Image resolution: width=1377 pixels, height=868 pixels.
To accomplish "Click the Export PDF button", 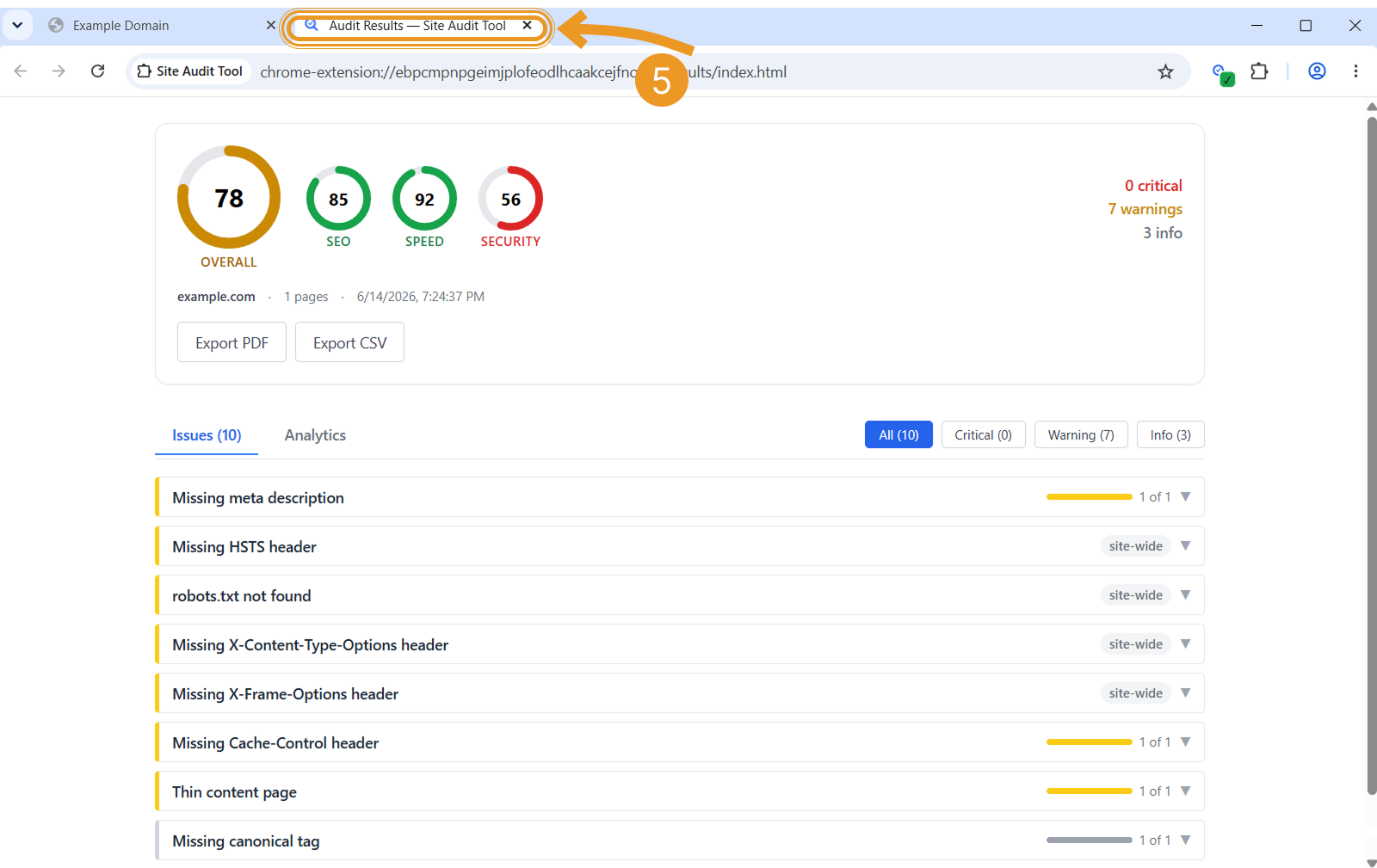I will (x=232, y=342).
